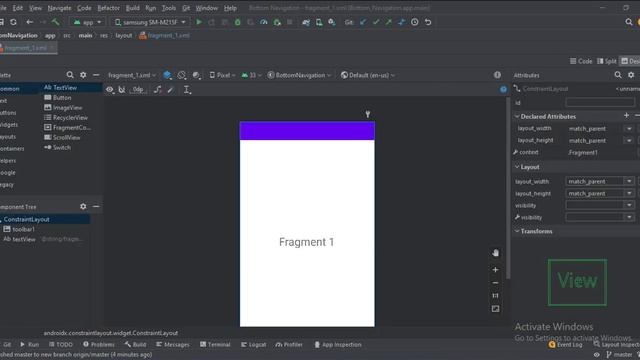The width and height of the screenshot is (640, 360).
Task: Collapse the Layout section
Action: 517,167
